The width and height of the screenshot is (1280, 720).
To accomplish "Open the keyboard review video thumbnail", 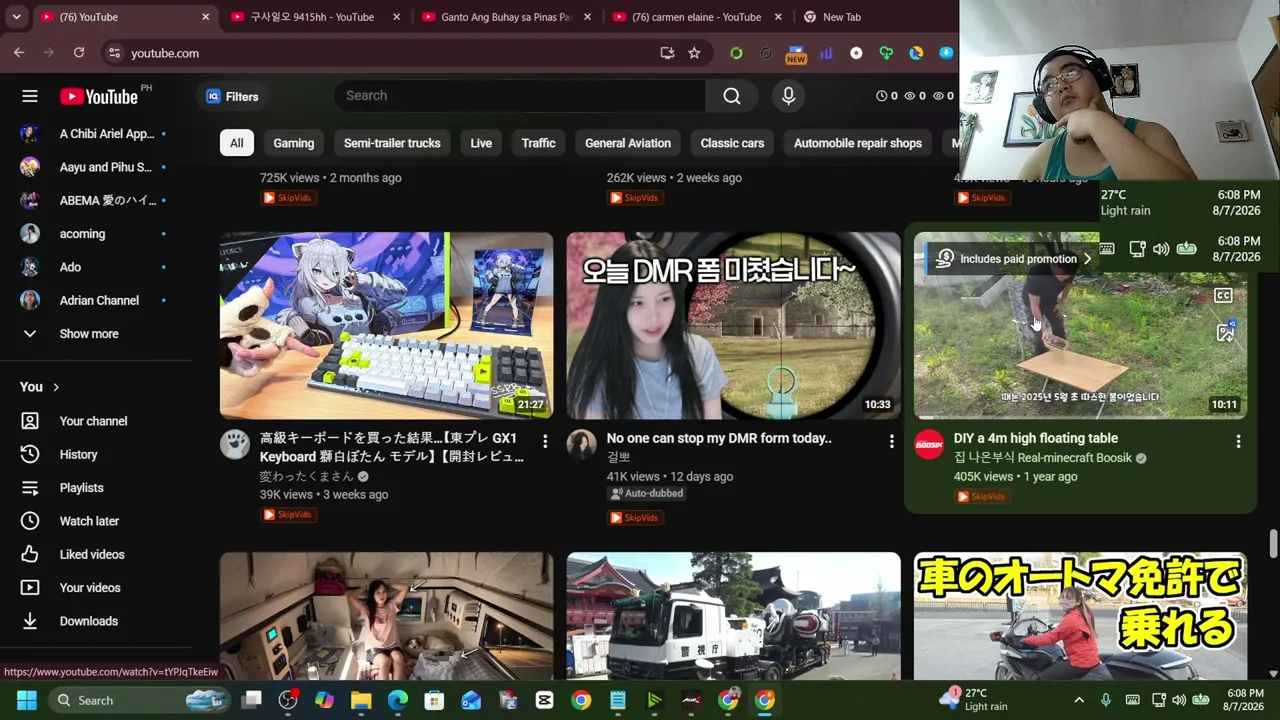I will tap(386, 325).
